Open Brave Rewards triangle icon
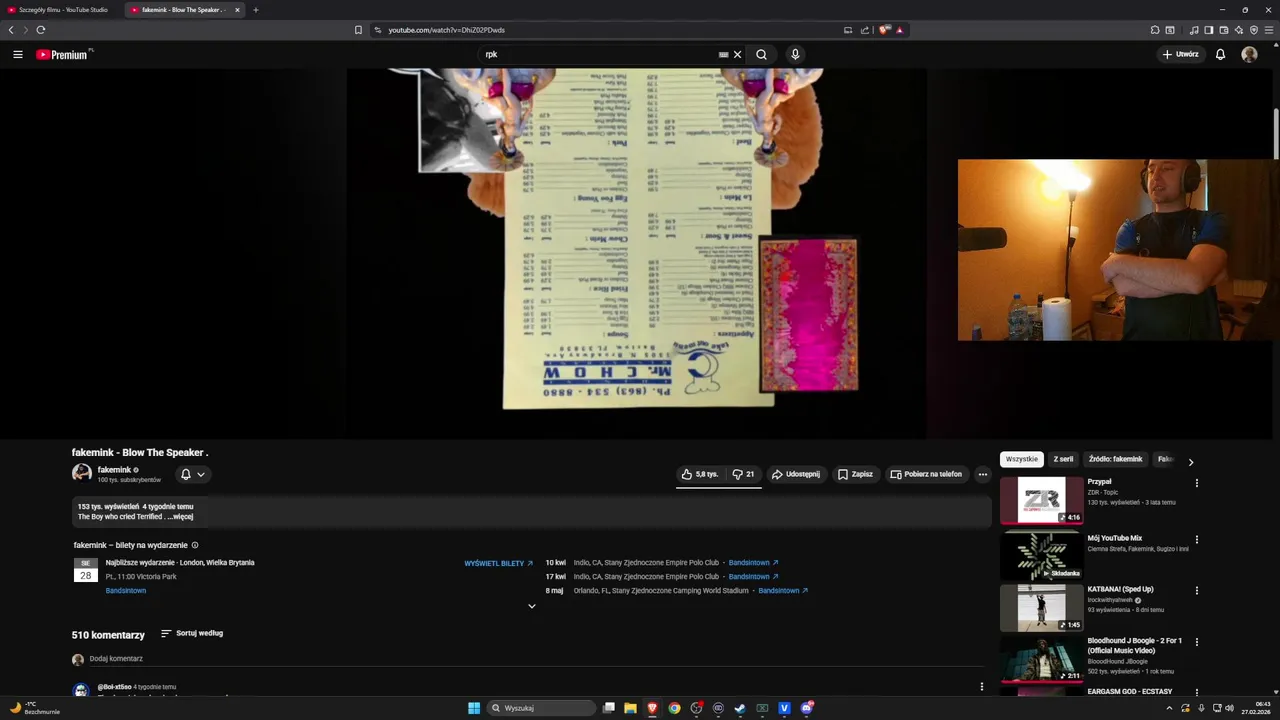 coord(899,30)
